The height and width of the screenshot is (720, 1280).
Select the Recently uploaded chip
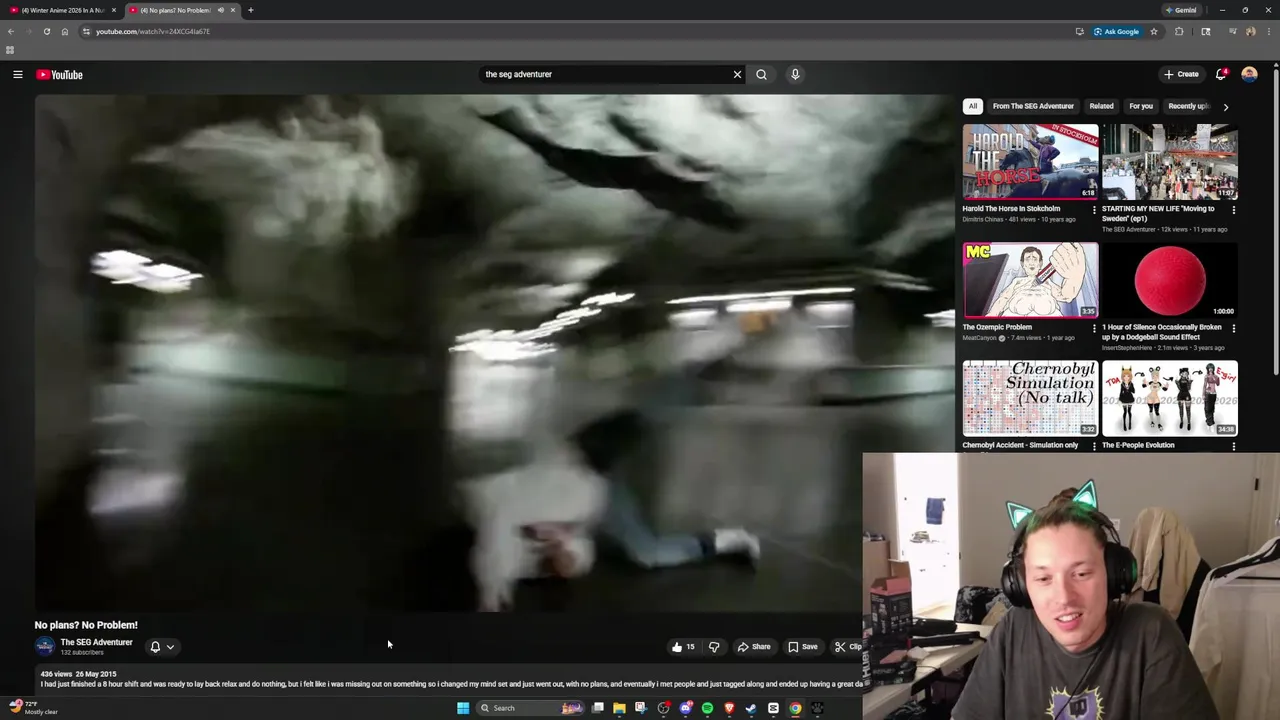(1188, 106)
